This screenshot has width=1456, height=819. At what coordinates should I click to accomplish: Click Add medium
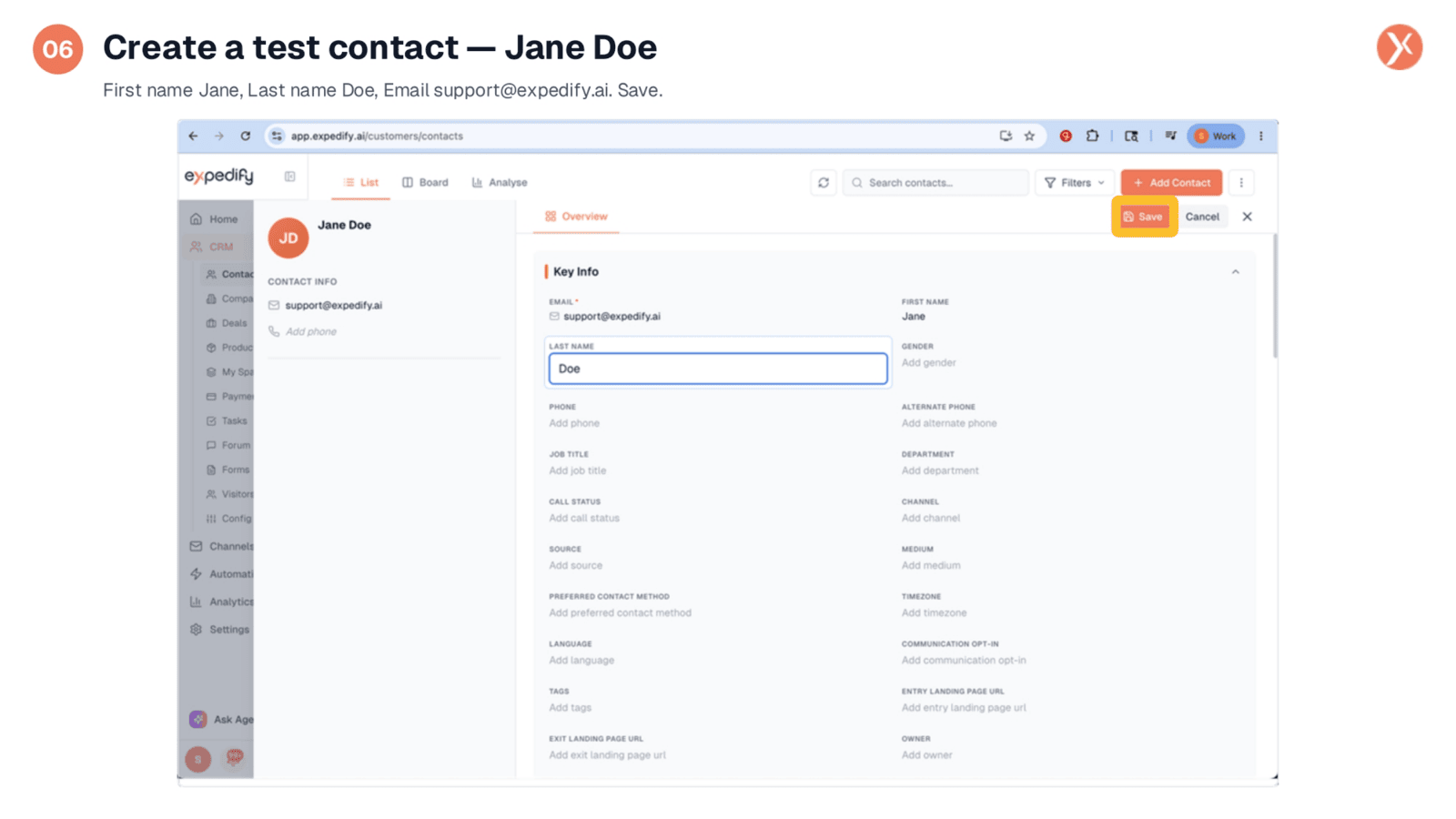coord(931,565)
